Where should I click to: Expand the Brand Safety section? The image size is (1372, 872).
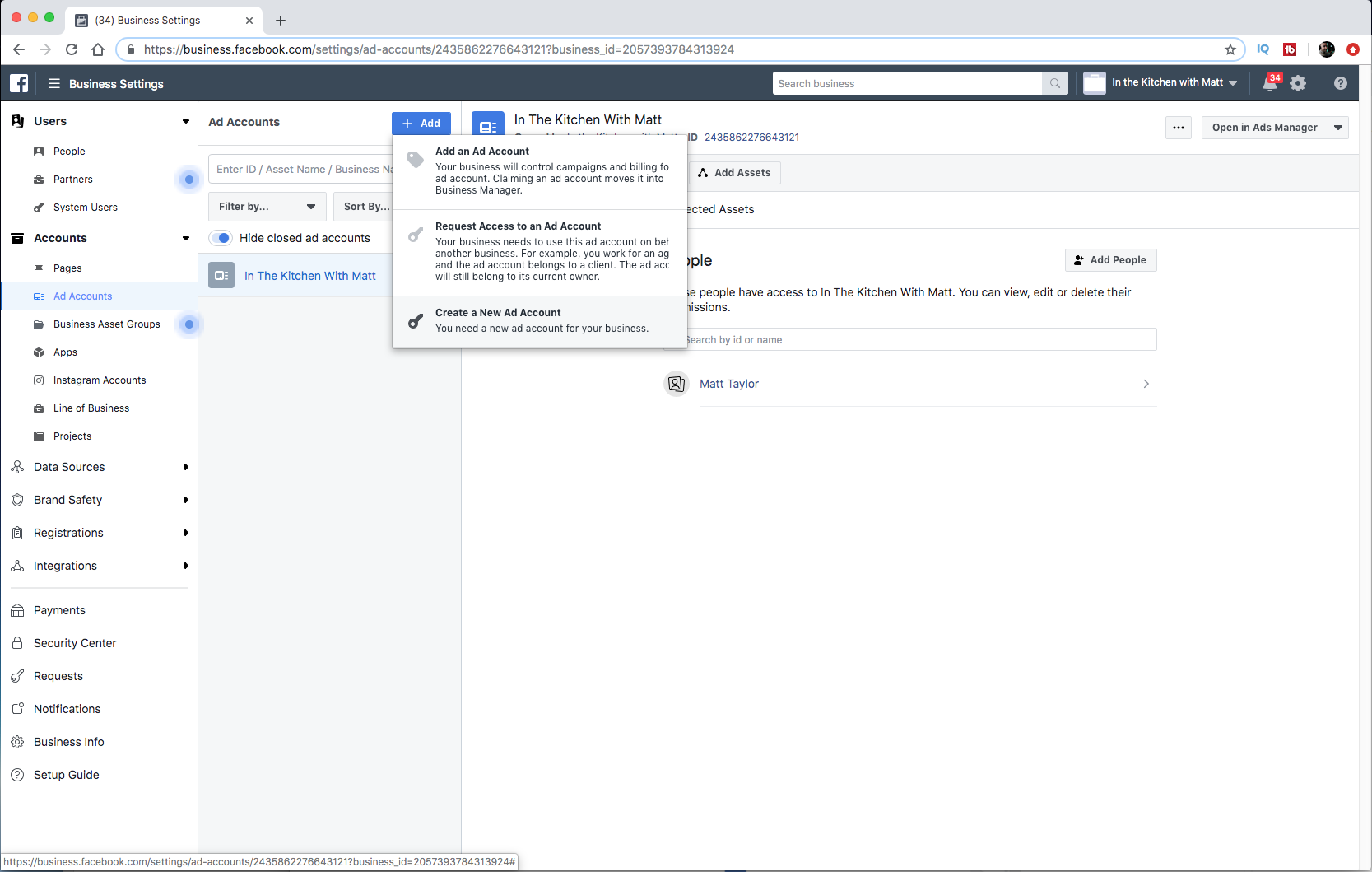click(186, 500)
